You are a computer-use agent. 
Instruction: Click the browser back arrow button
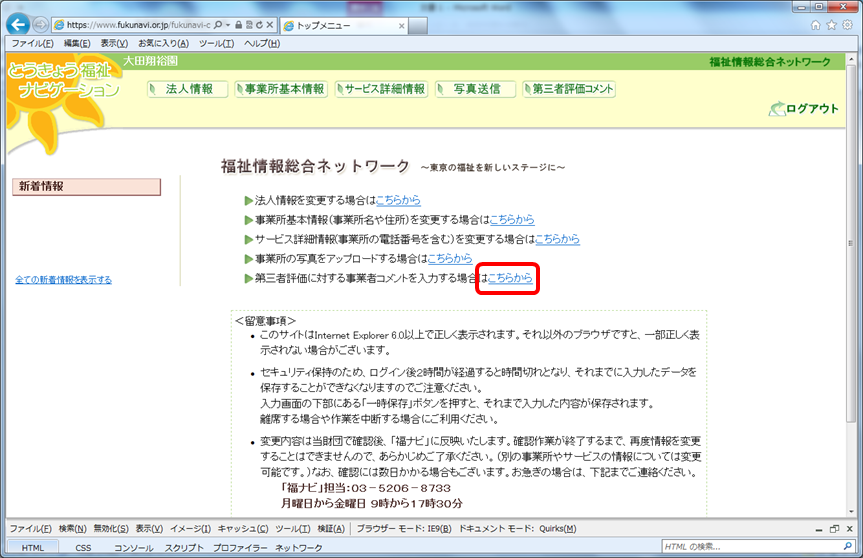[18, 25]
